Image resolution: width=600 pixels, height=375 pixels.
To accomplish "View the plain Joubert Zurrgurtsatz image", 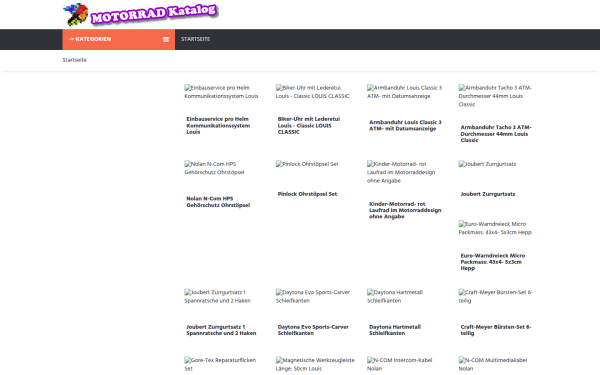I will pos(488,164).
